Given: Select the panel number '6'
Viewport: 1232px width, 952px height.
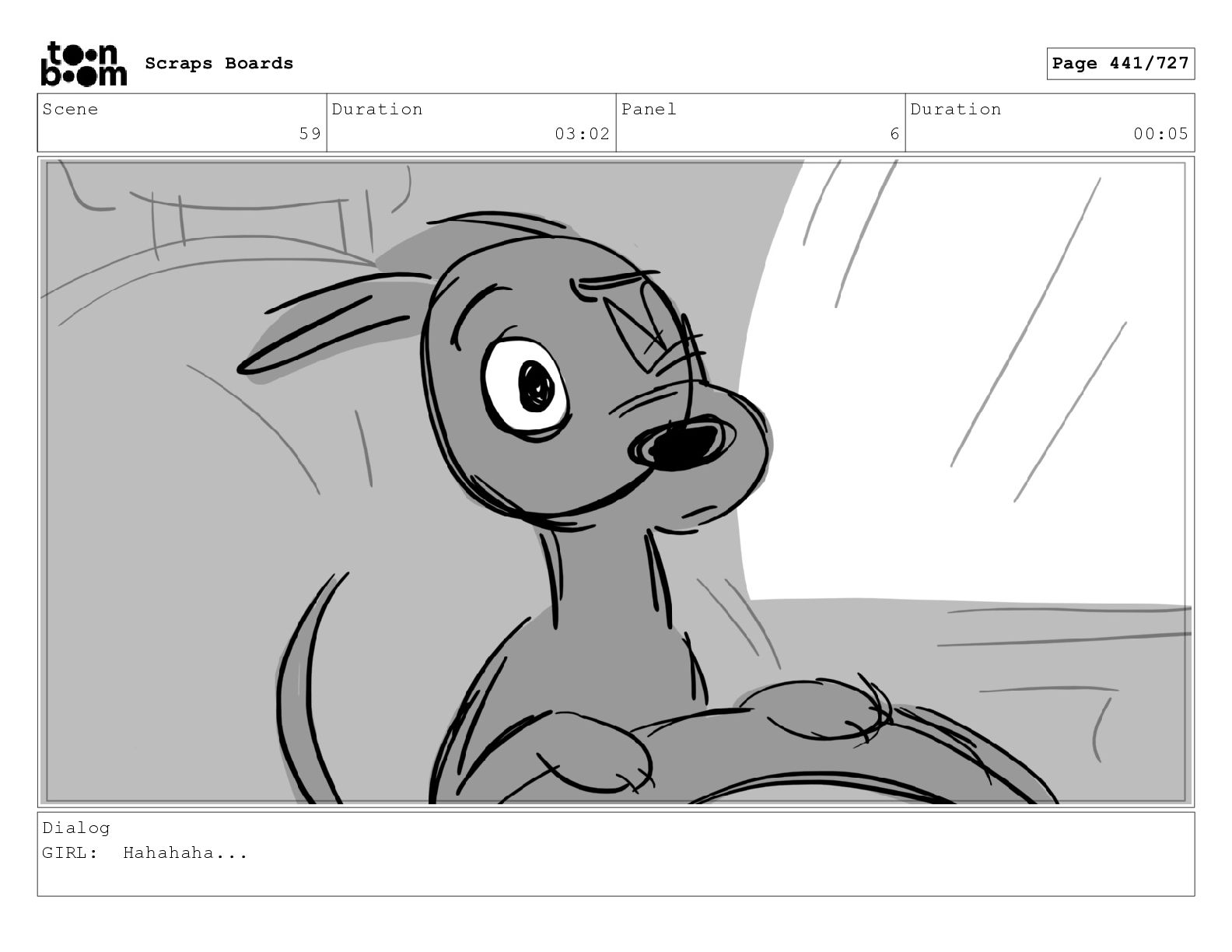Looking at the screenshot, I should 894,134.
